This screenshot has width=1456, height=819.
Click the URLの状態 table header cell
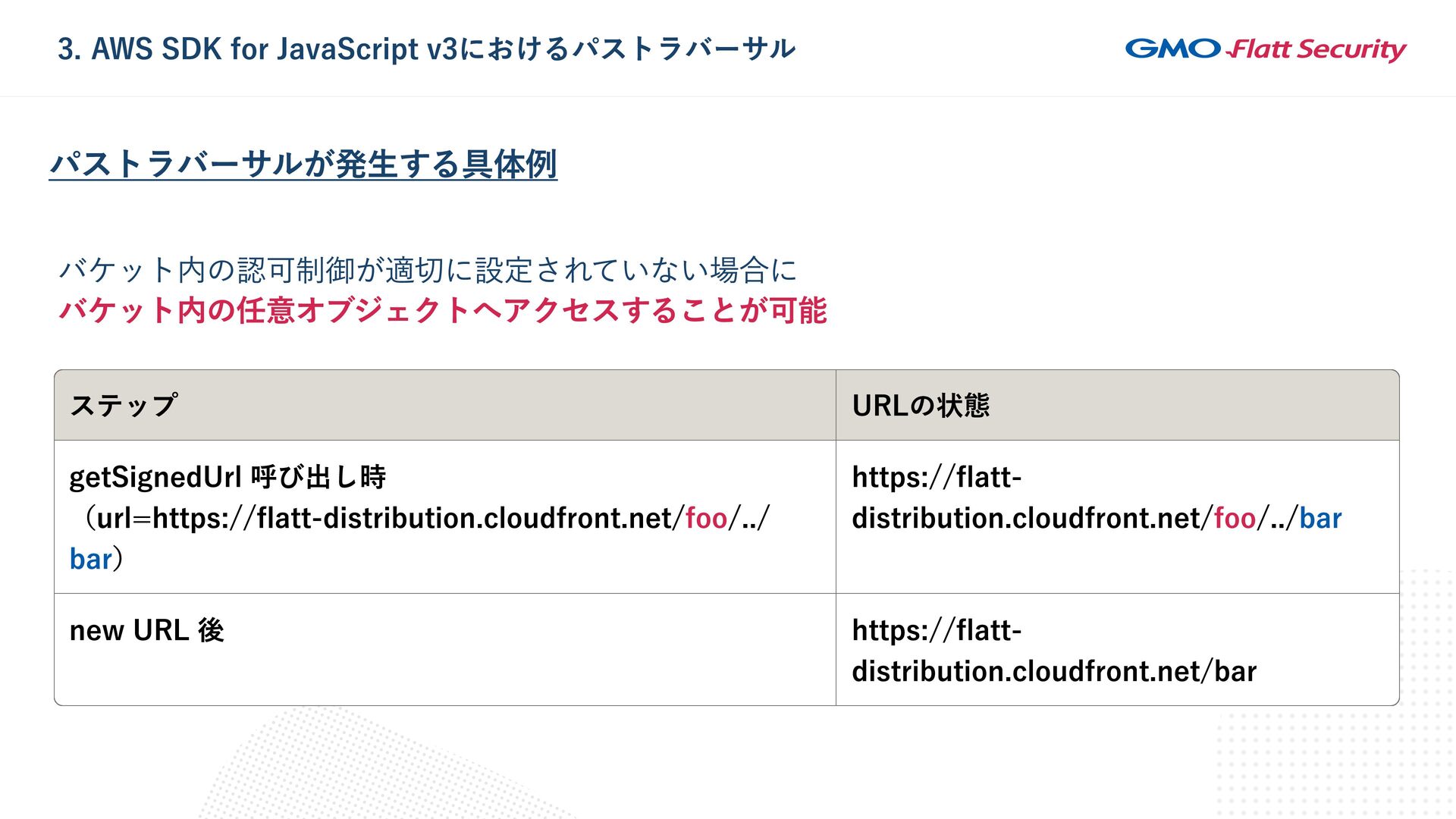tap(921, 406)
